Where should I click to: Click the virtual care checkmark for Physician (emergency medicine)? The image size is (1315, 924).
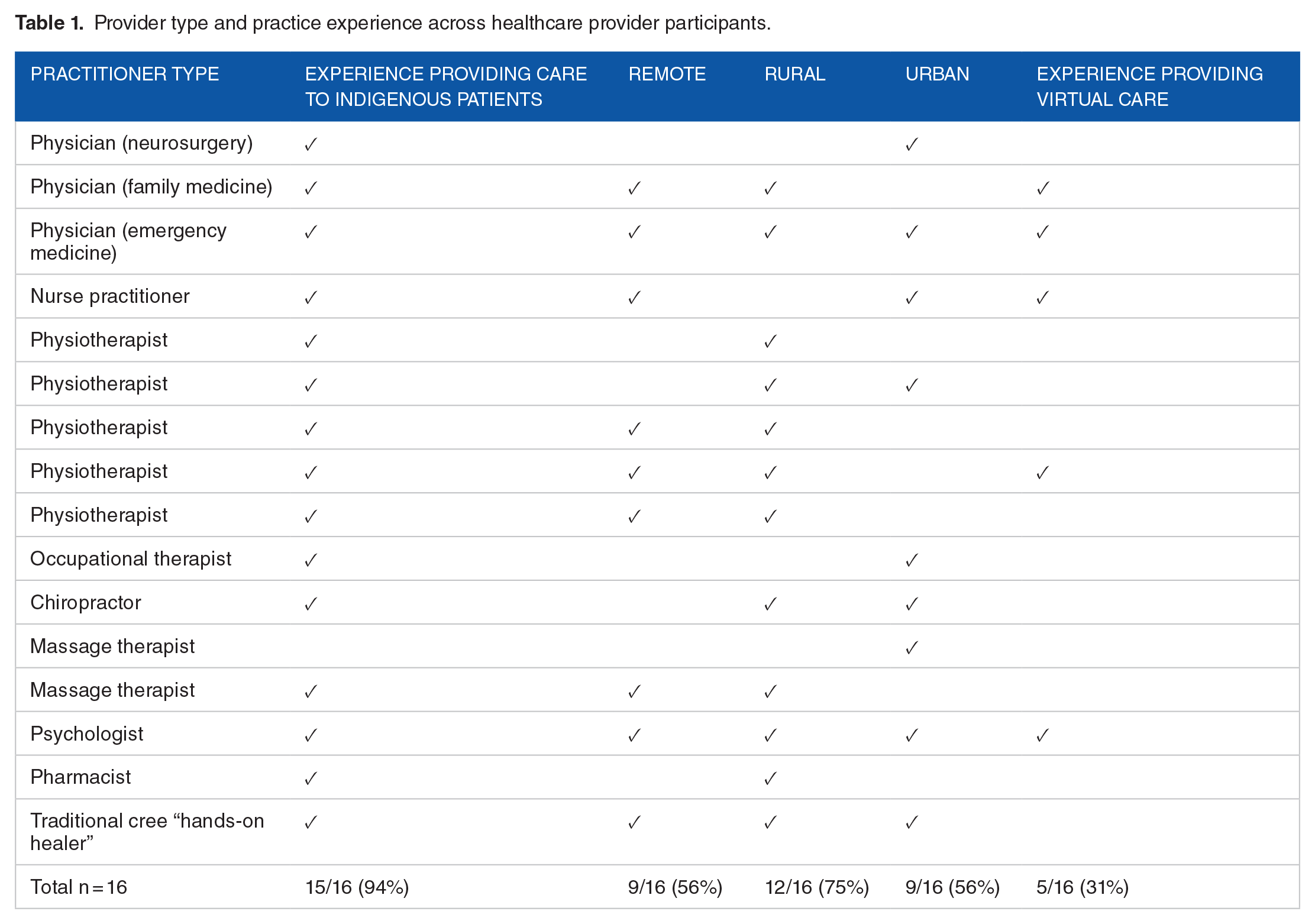pos(1042,232)
